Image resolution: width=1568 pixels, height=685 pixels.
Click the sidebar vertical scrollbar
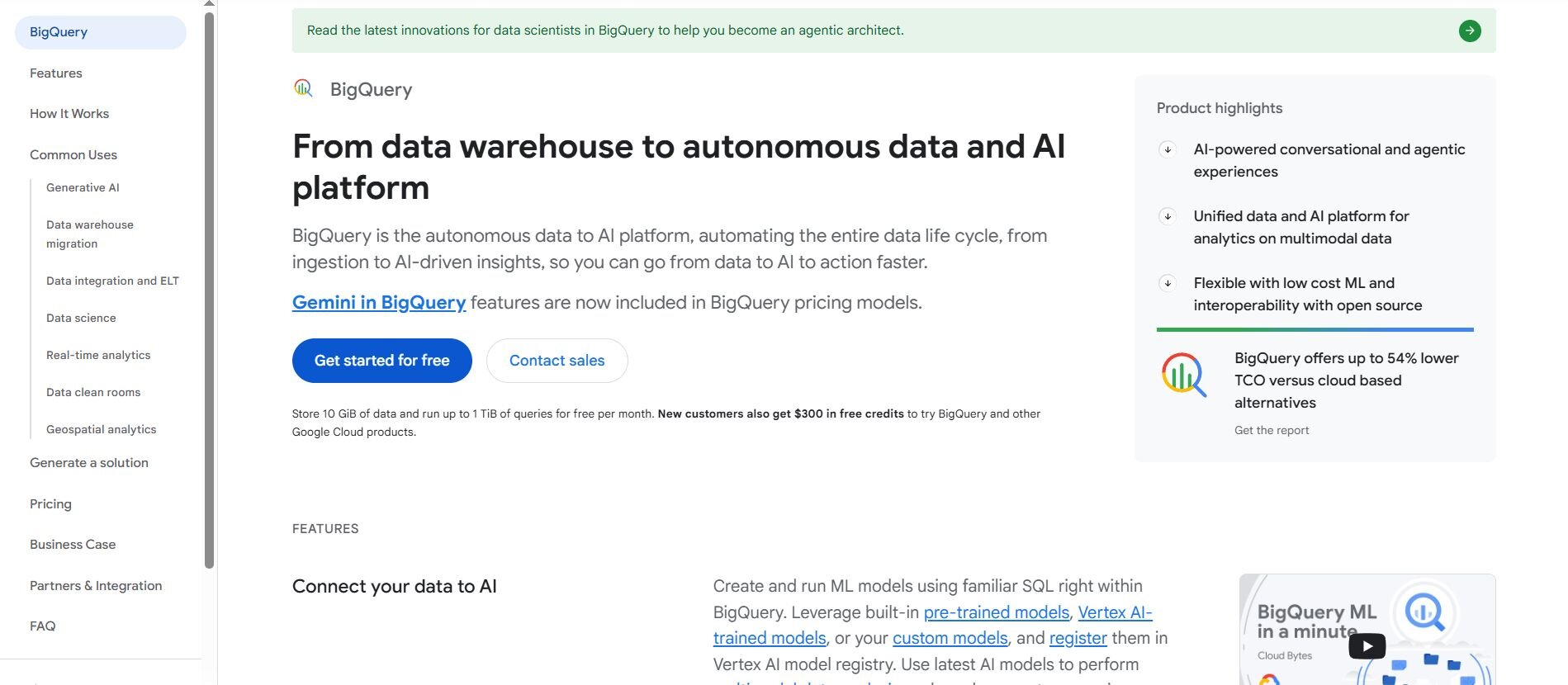(x=209, y=289)
